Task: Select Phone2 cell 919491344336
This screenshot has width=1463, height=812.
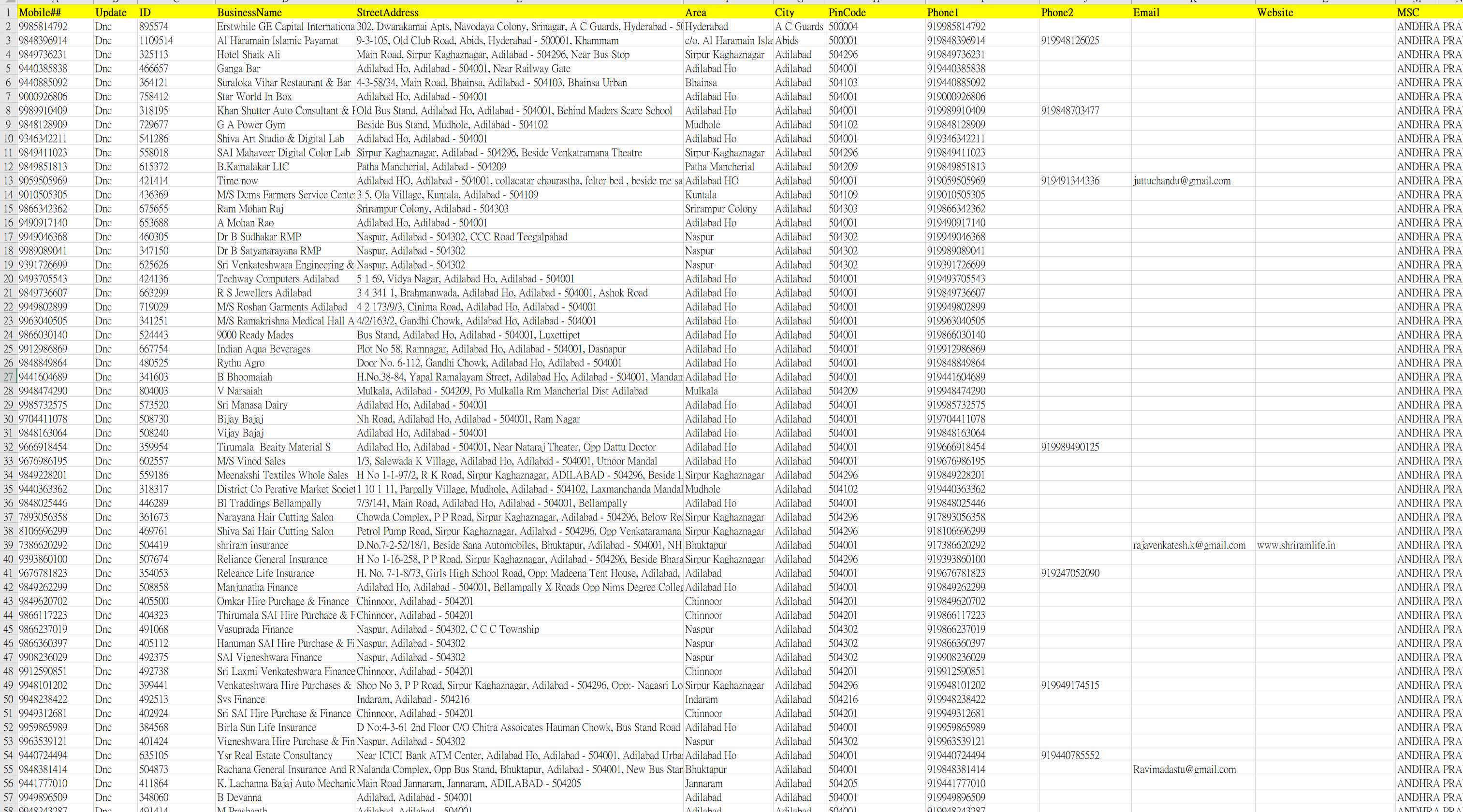Action: coord(1085,181)
